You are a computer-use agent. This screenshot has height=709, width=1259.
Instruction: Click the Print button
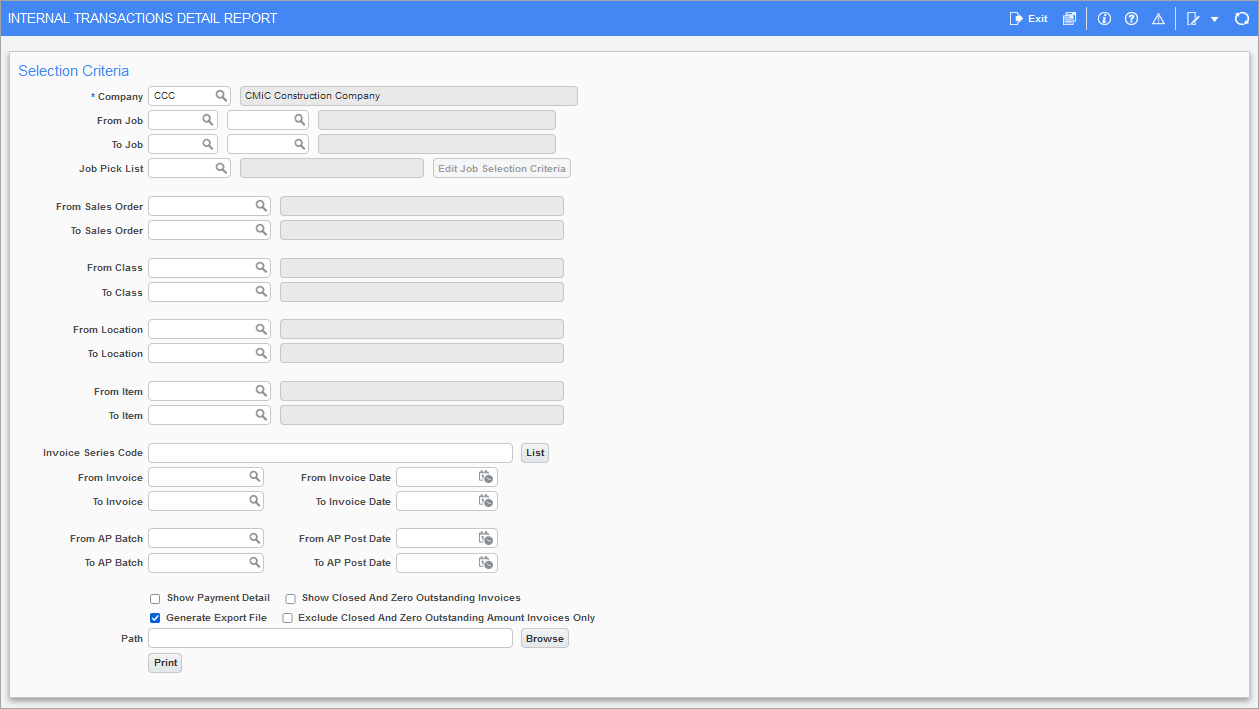(164, 662)
